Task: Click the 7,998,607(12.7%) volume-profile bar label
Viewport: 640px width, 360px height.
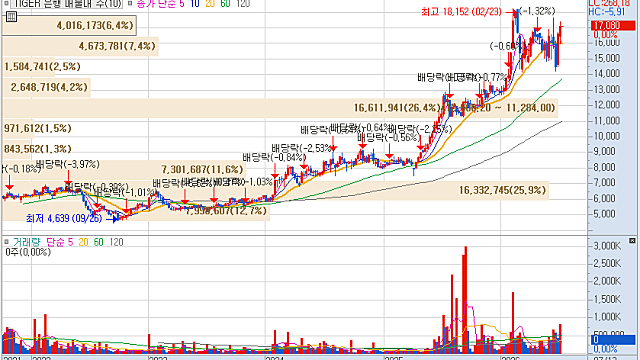Action: coord(226,211)
